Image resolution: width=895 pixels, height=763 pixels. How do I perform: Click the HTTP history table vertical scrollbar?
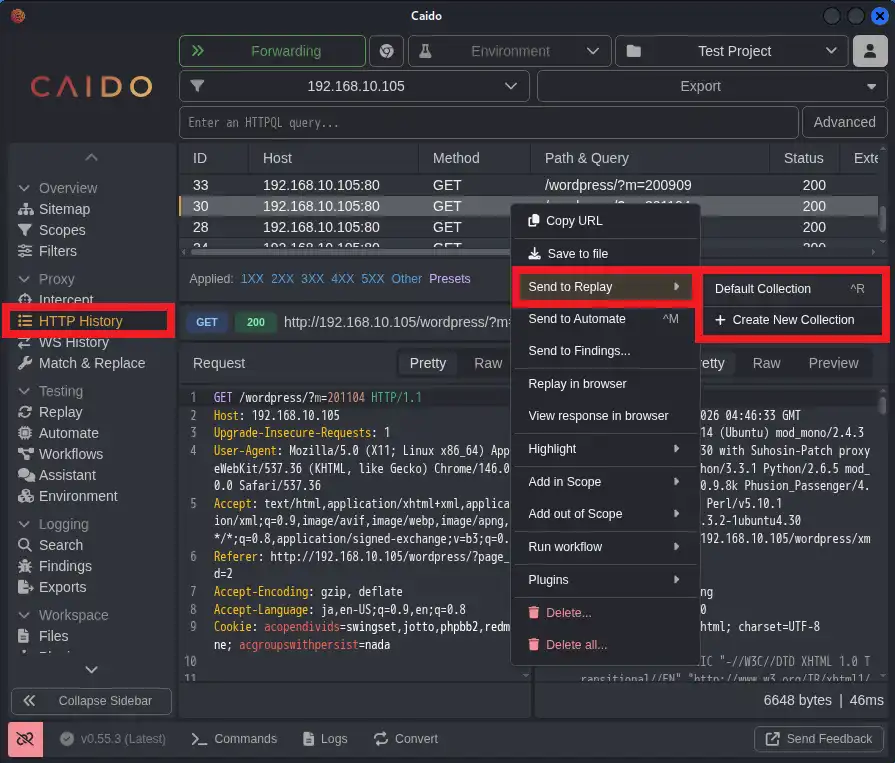coord(883,218)
